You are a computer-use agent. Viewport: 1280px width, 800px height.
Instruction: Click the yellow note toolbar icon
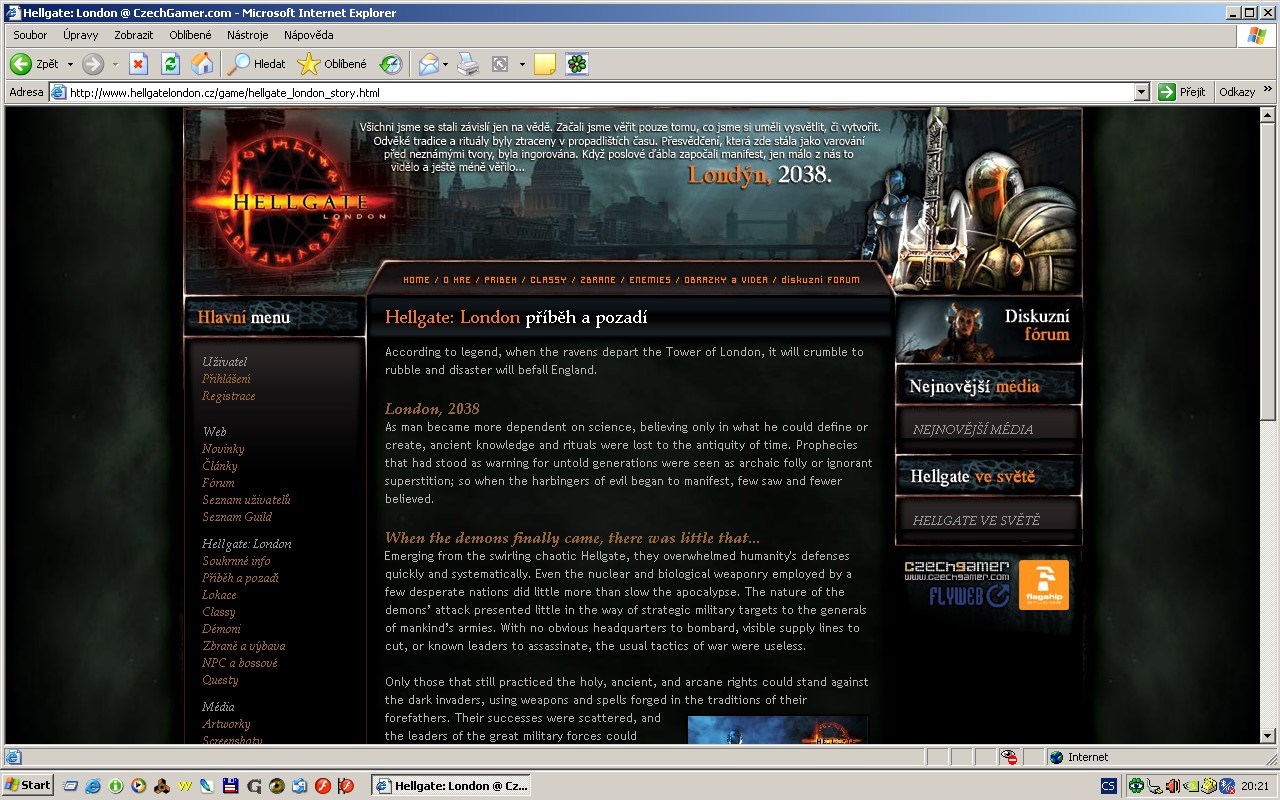(545, 64)
